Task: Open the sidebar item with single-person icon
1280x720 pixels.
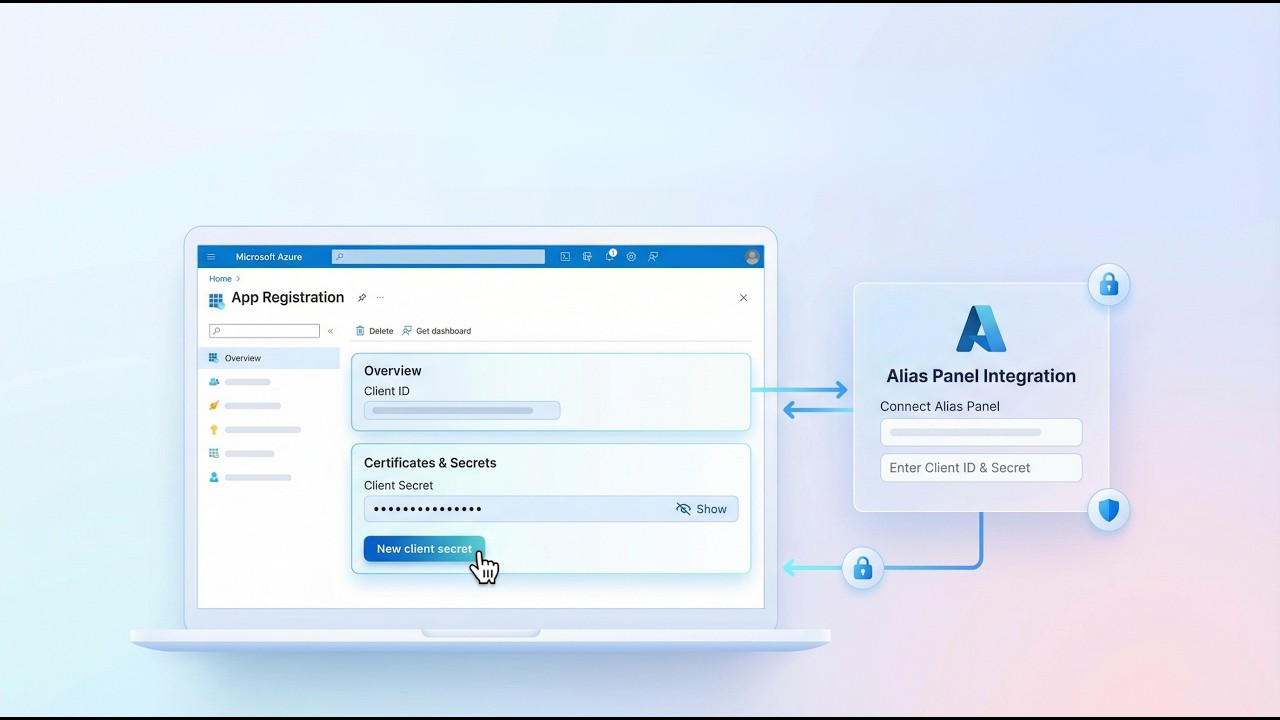Action: [250, 478]
